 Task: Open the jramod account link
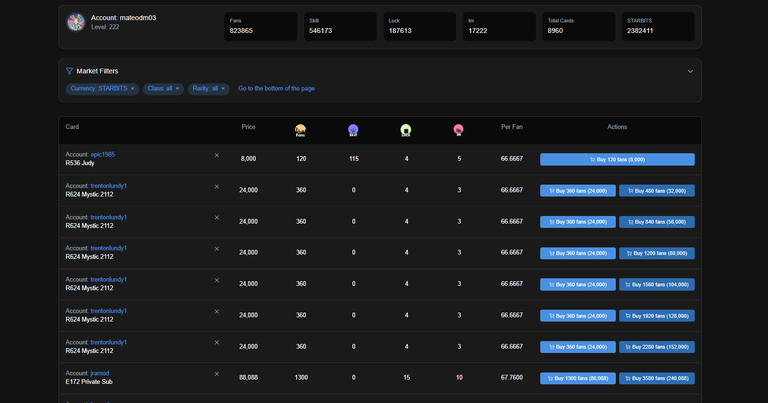tap(100, 373)
